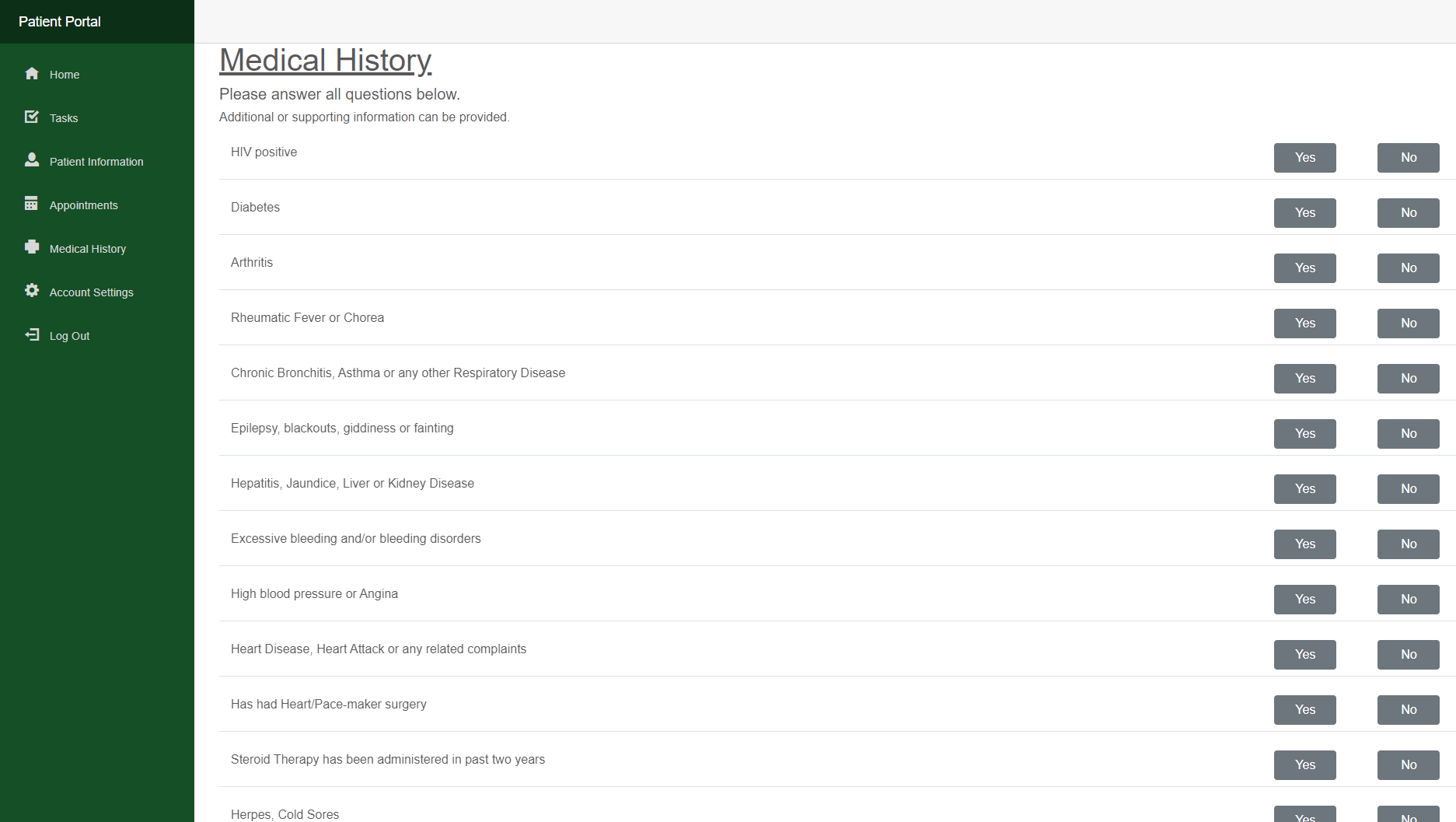This screenshot has width=1456, height=822.
Task: Choose No for Rheumatic Fever or Chorea
Action: [x=1408, y=324]
